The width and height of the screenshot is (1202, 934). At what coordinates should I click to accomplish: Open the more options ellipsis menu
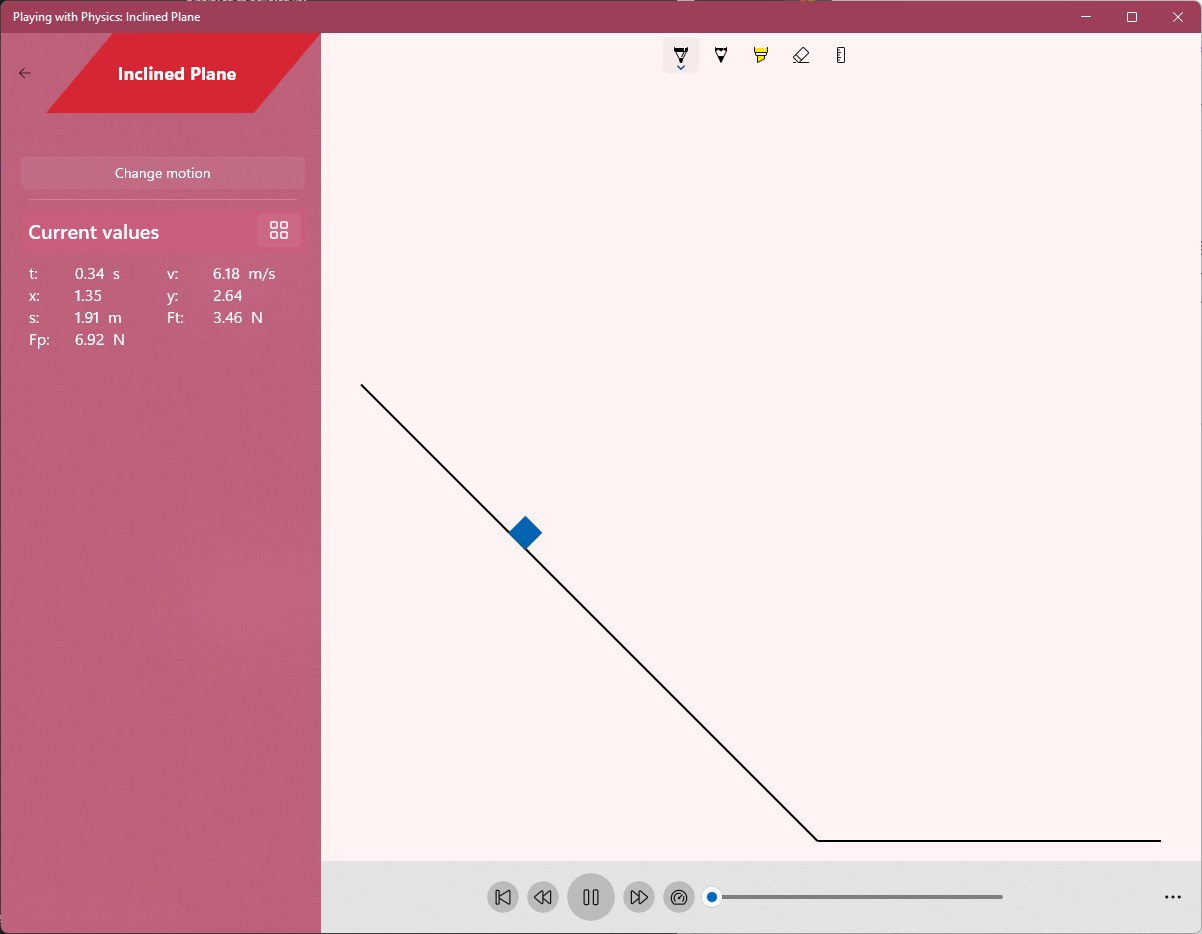coord(1173,897)
